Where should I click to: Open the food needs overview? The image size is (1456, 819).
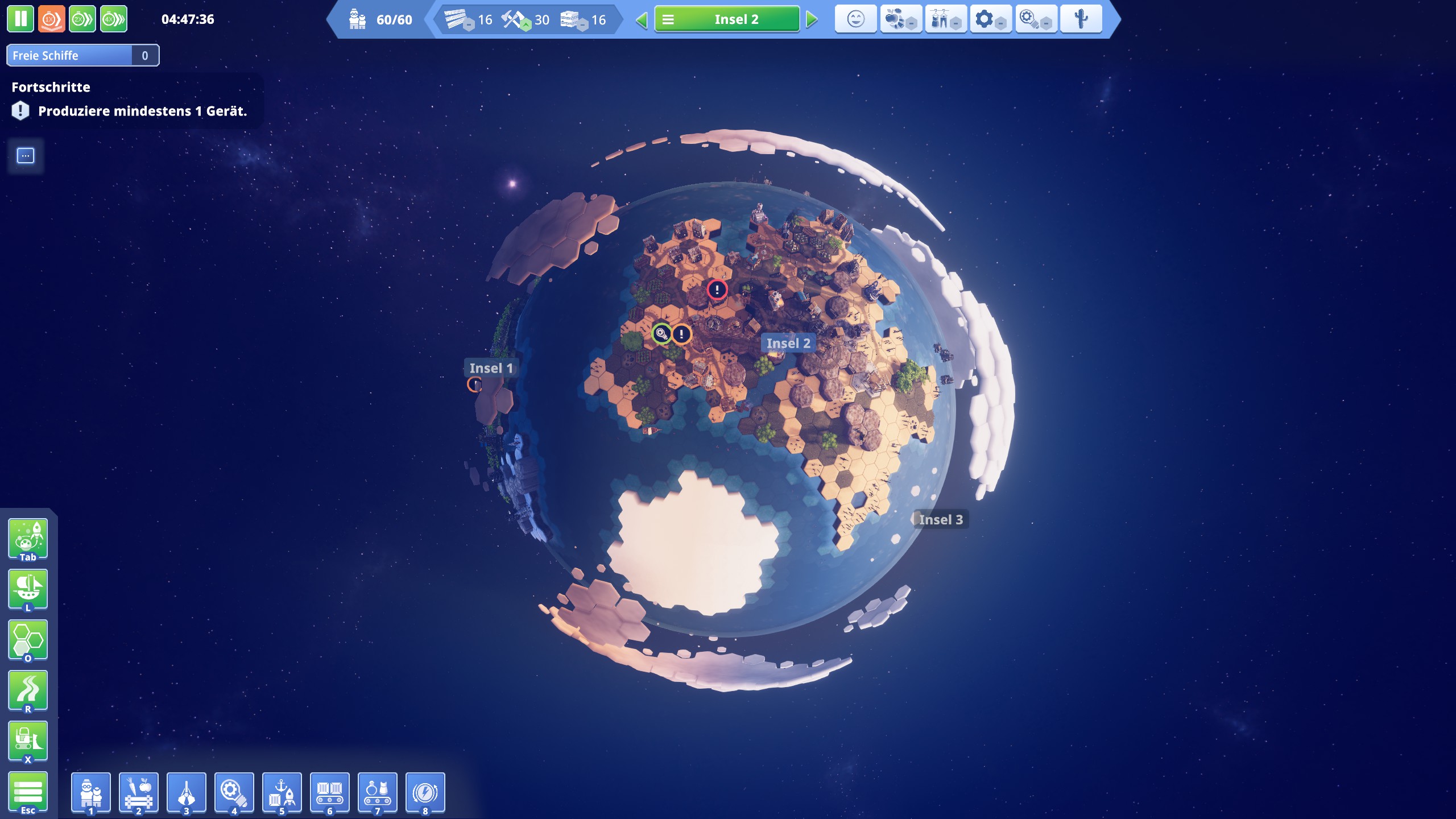[901, 19]
